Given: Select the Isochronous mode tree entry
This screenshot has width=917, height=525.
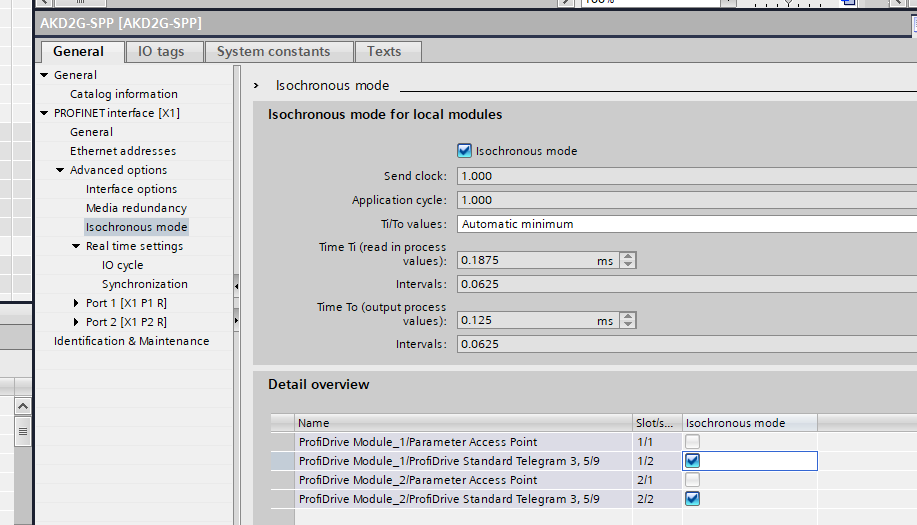Looking at the screenshot, I should 136,227.
